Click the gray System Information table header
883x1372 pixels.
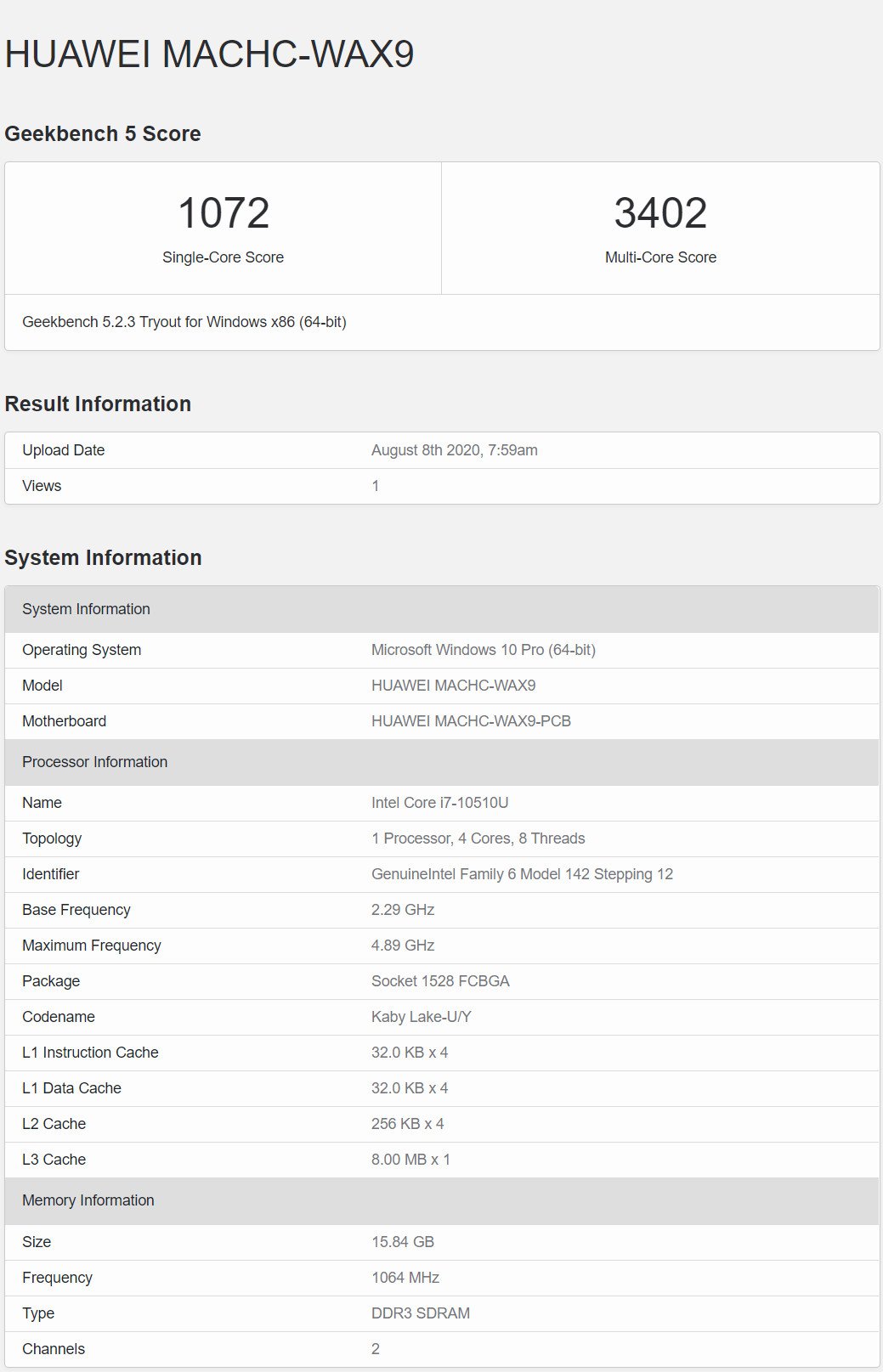click(x=442, y=609)
